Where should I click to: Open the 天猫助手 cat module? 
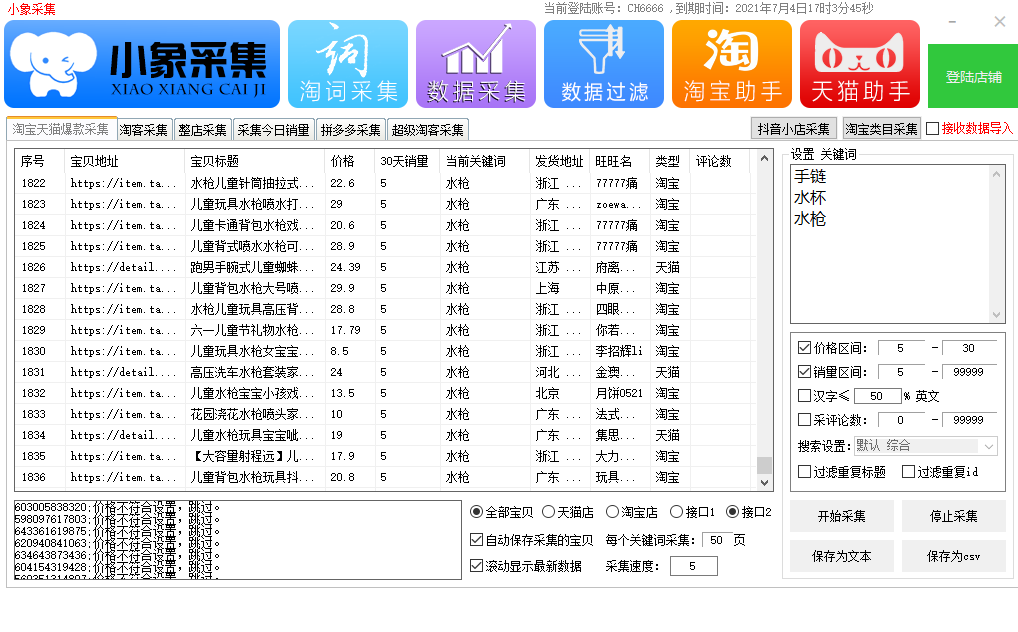[x=860, y=64]
